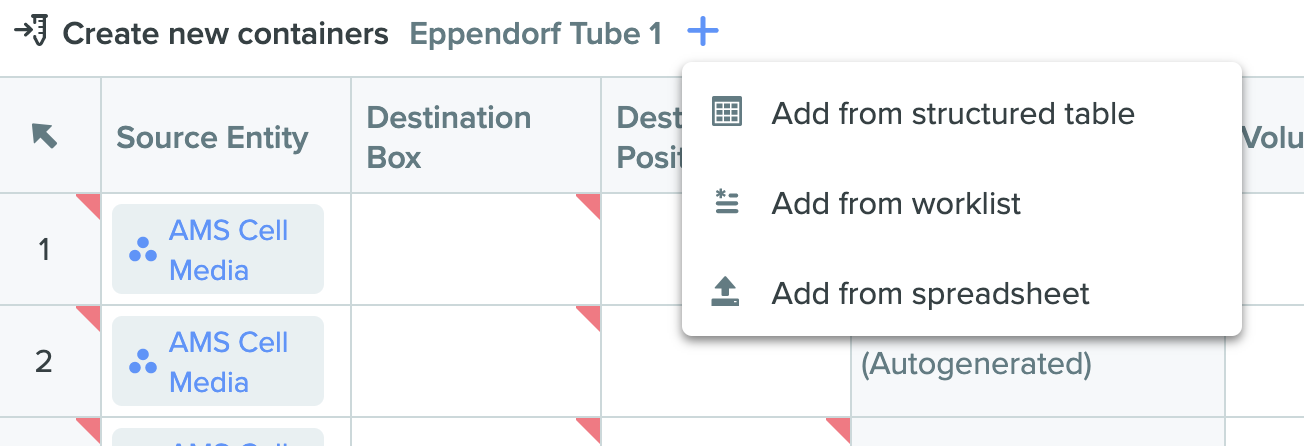This screenshot has width=1304, height=446.
Task: Click the blue plus add icon
Action: 703,33
